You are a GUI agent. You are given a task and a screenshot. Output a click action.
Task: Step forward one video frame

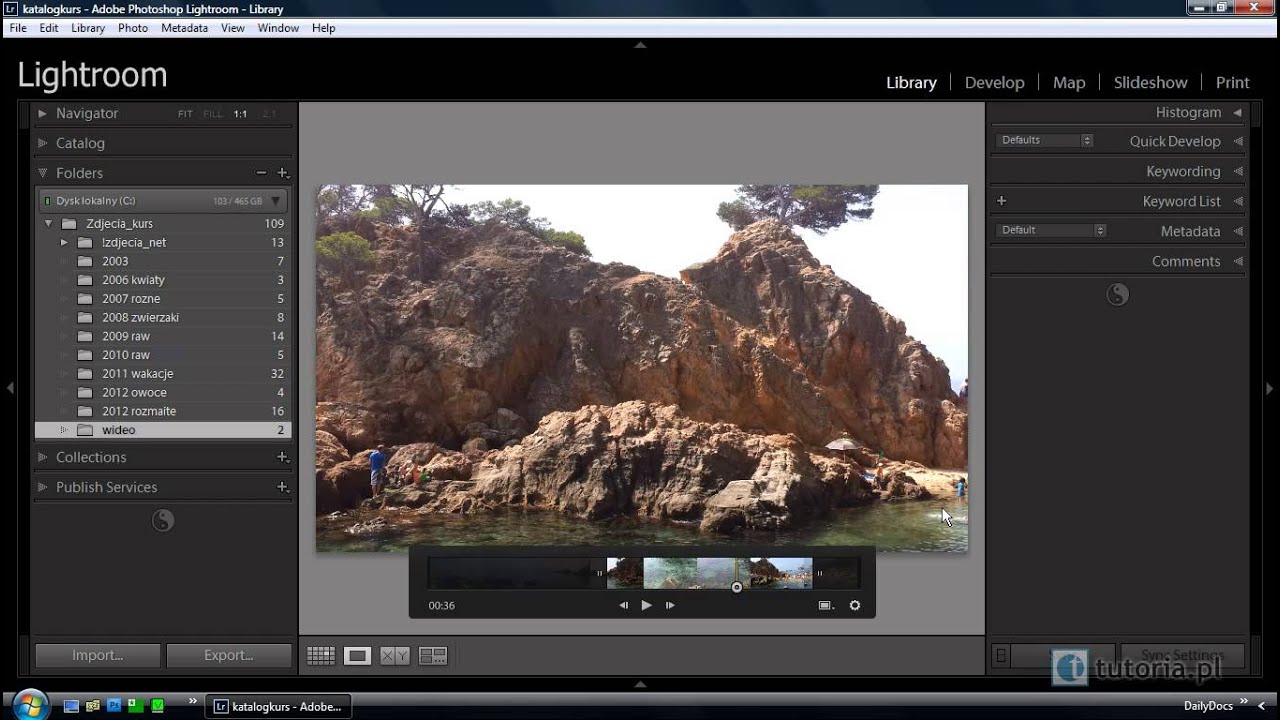[670, 605]
